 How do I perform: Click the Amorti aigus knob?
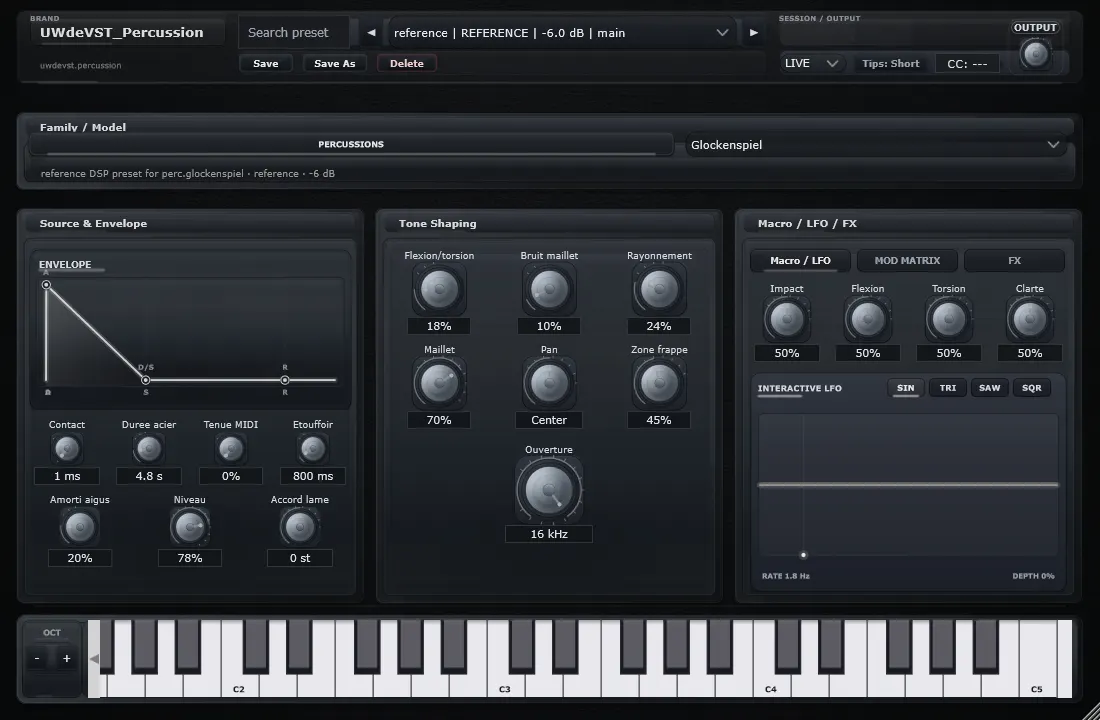pyautogui.click(x=79, y=527)
